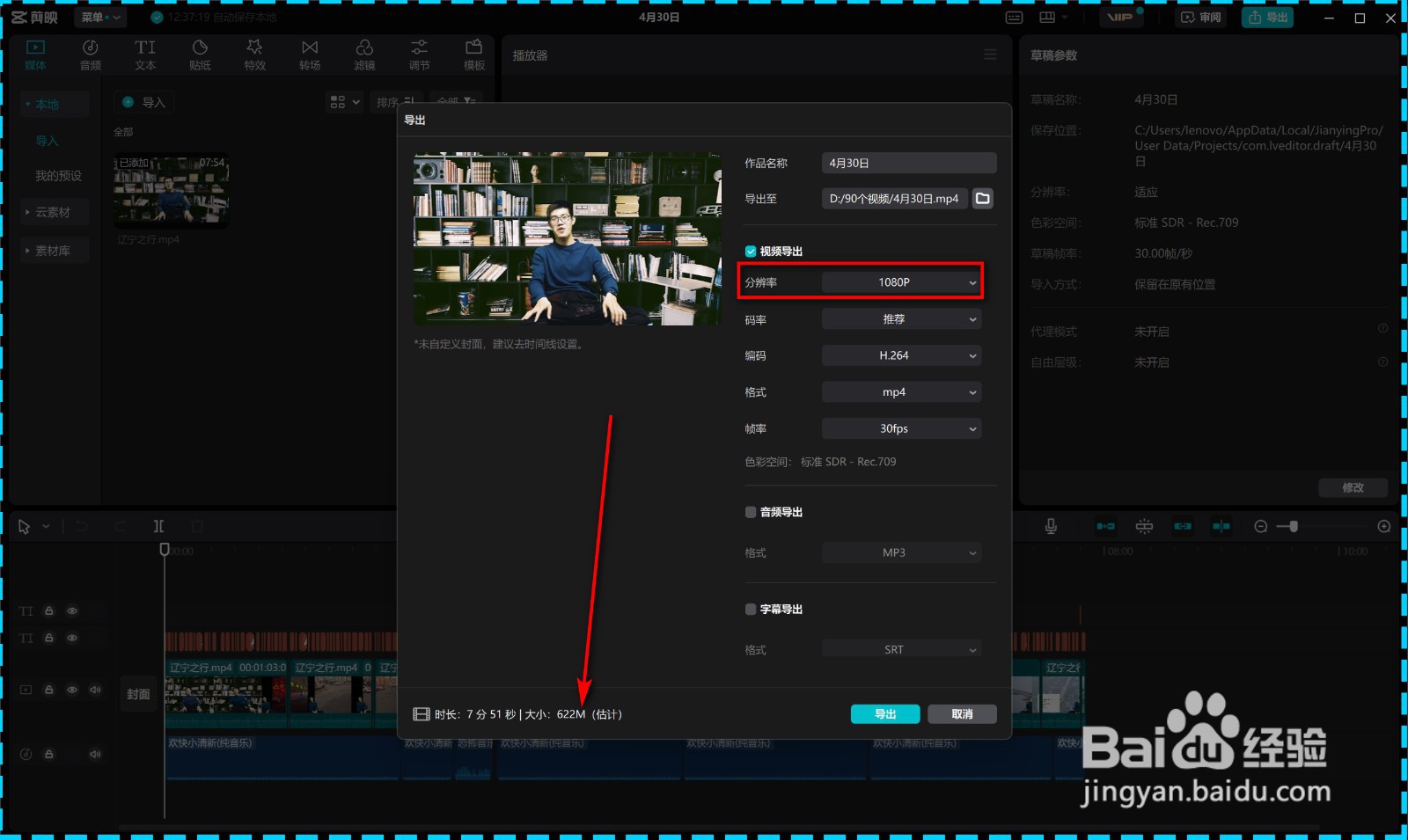
Task: Toggle the clip linkage icon
Action: (1183, 526)
